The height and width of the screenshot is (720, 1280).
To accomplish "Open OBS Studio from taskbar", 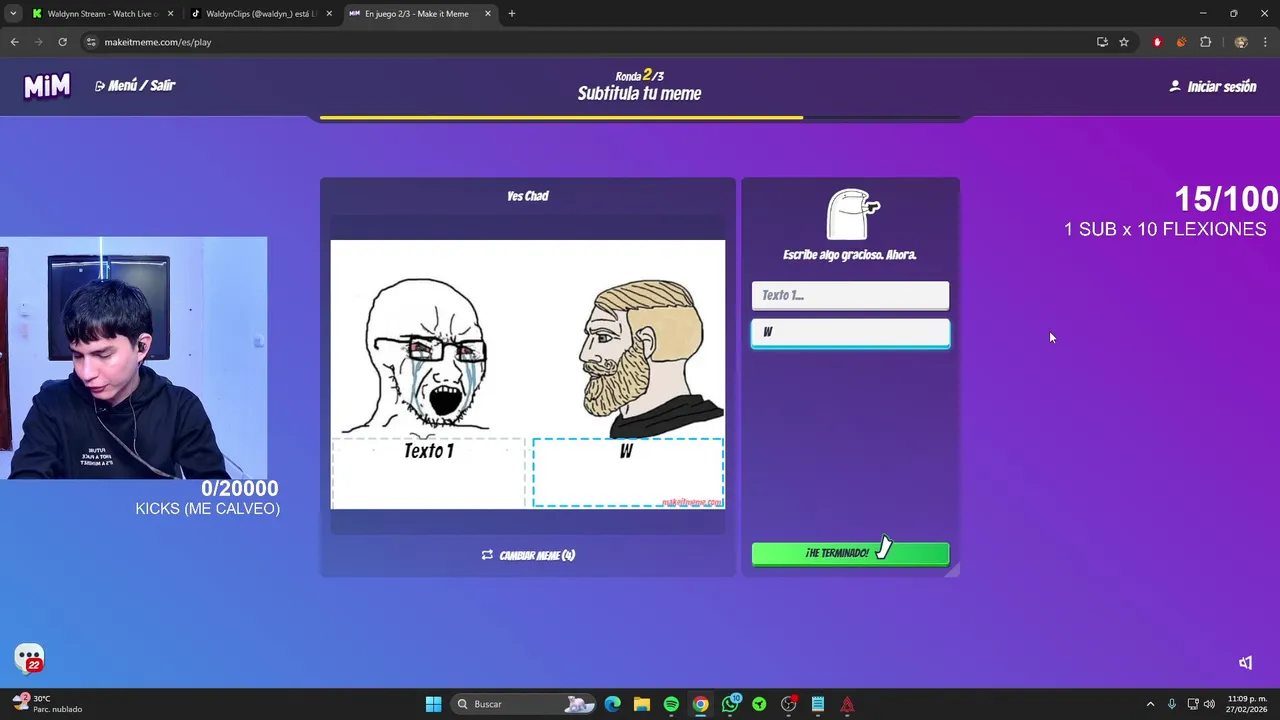I will coord(789,704).
